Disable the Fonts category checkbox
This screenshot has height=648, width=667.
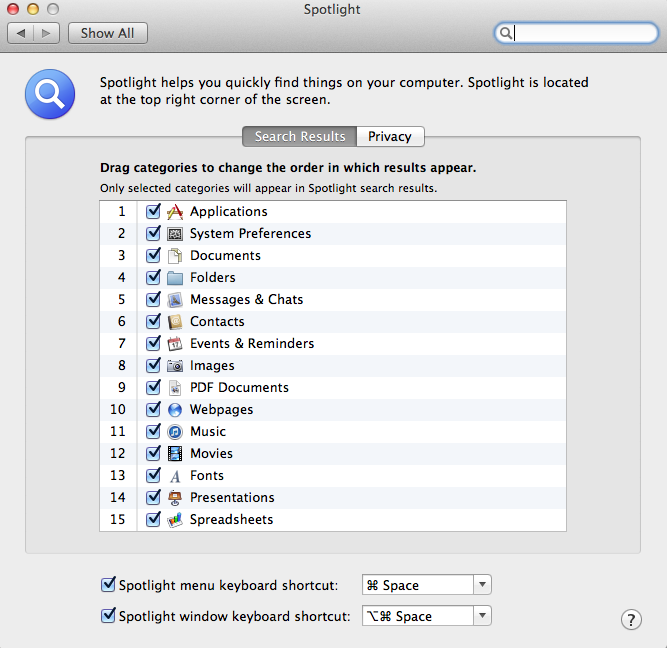pyautogui.click(x=153, y=475)
